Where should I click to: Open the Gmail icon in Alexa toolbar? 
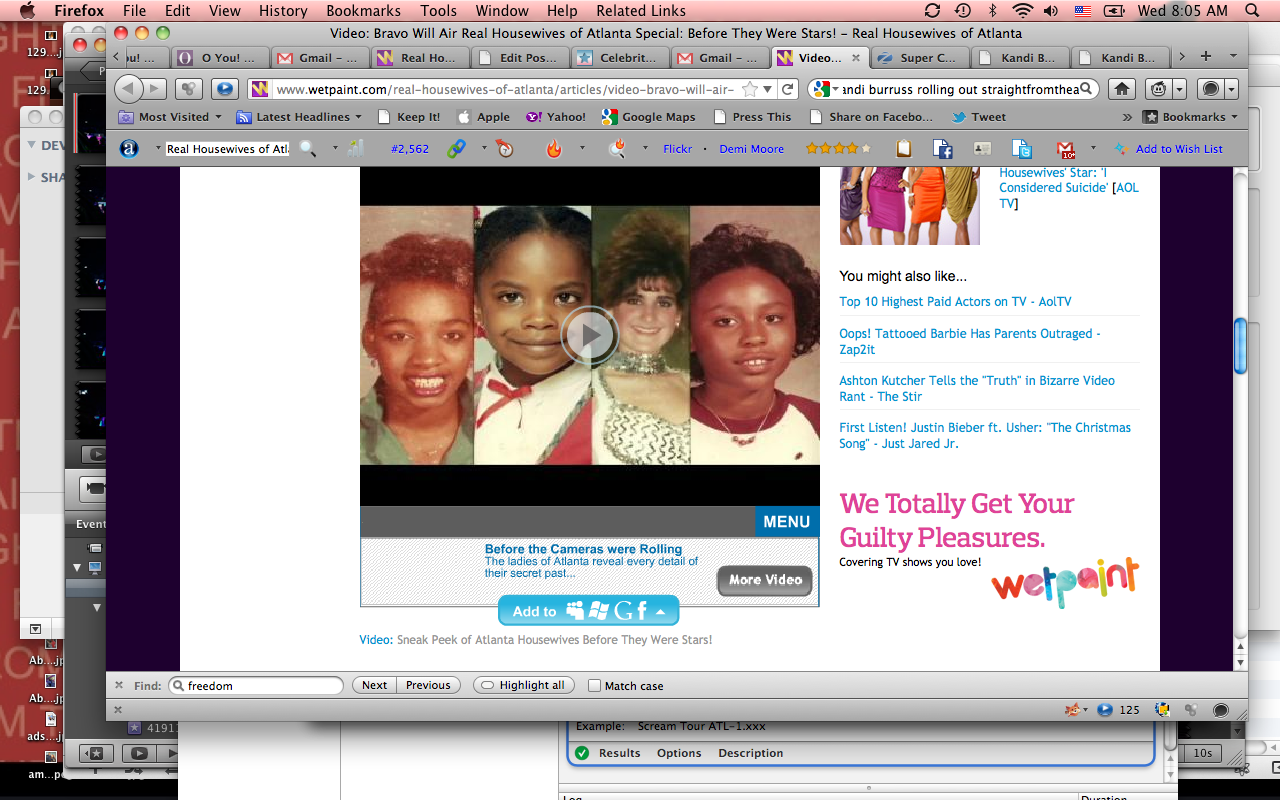pyautogui.click(x=1066, y=149)
